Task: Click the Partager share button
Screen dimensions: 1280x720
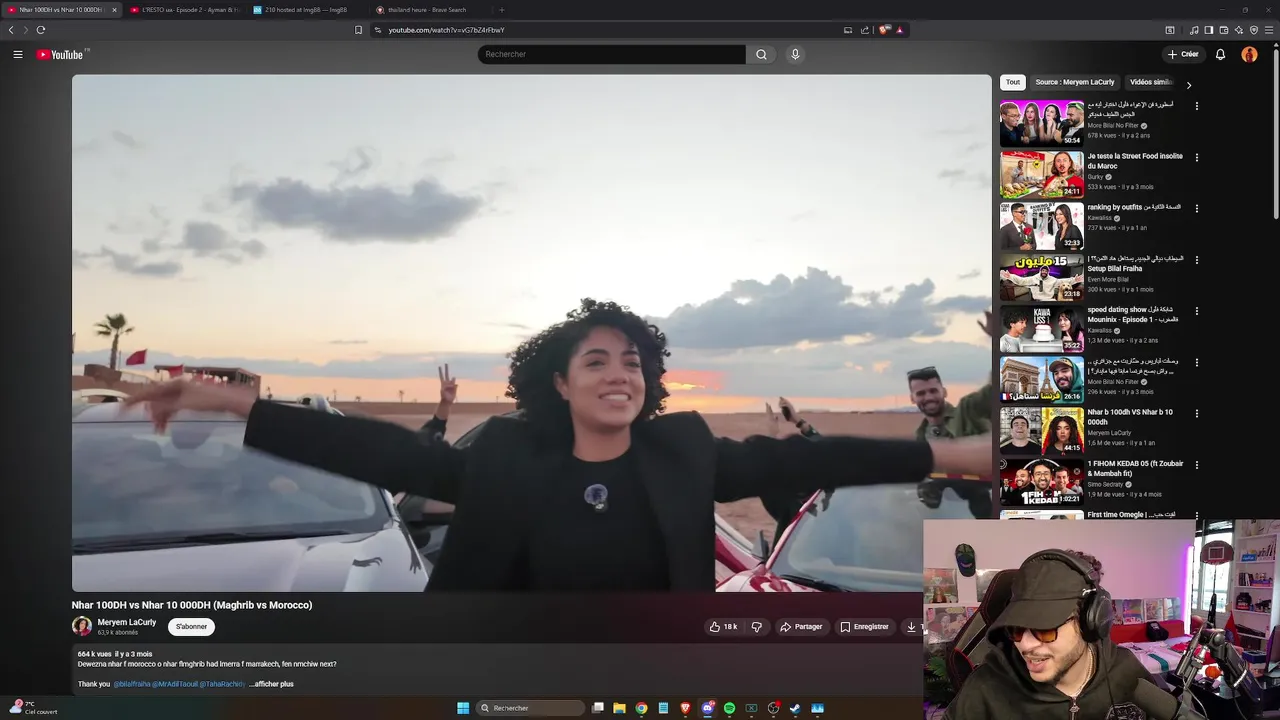Action: (801, 627)
